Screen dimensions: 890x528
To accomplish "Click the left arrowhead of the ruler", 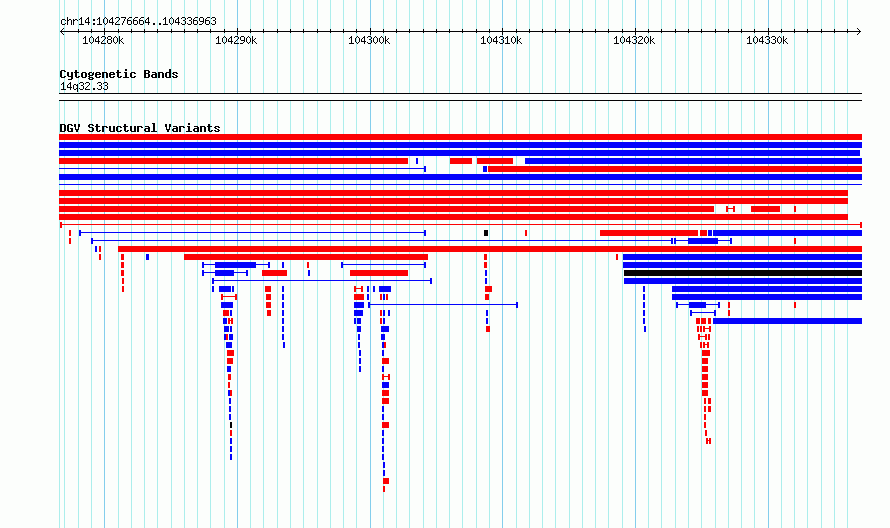I will click(62, 32).
